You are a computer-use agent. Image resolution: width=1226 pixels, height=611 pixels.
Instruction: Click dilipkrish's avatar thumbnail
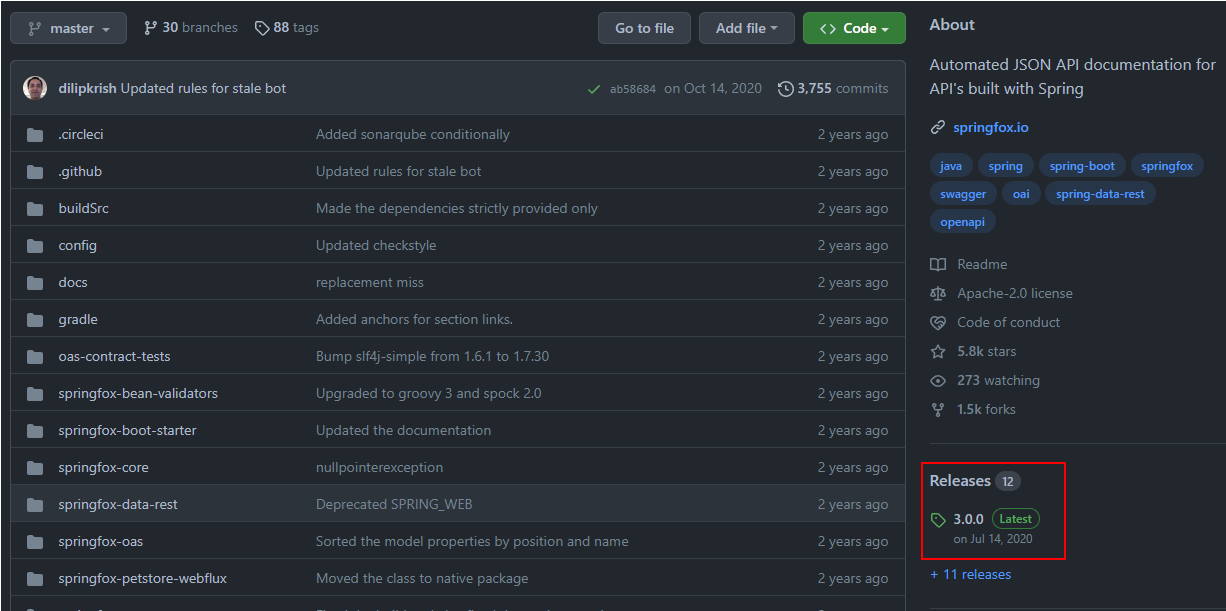click(35, 88)
